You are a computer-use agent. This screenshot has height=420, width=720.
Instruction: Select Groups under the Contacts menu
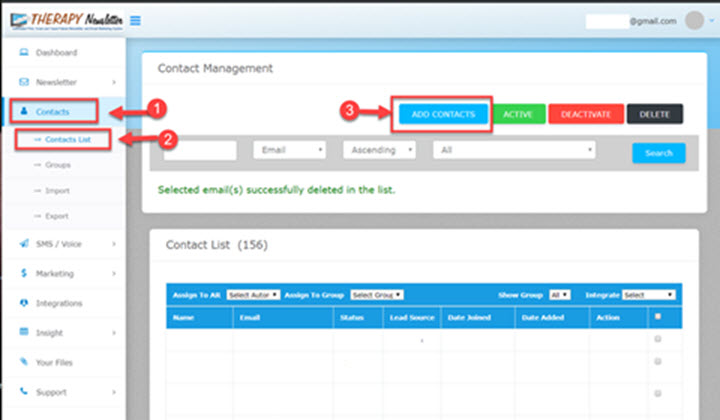click(58, 164)
